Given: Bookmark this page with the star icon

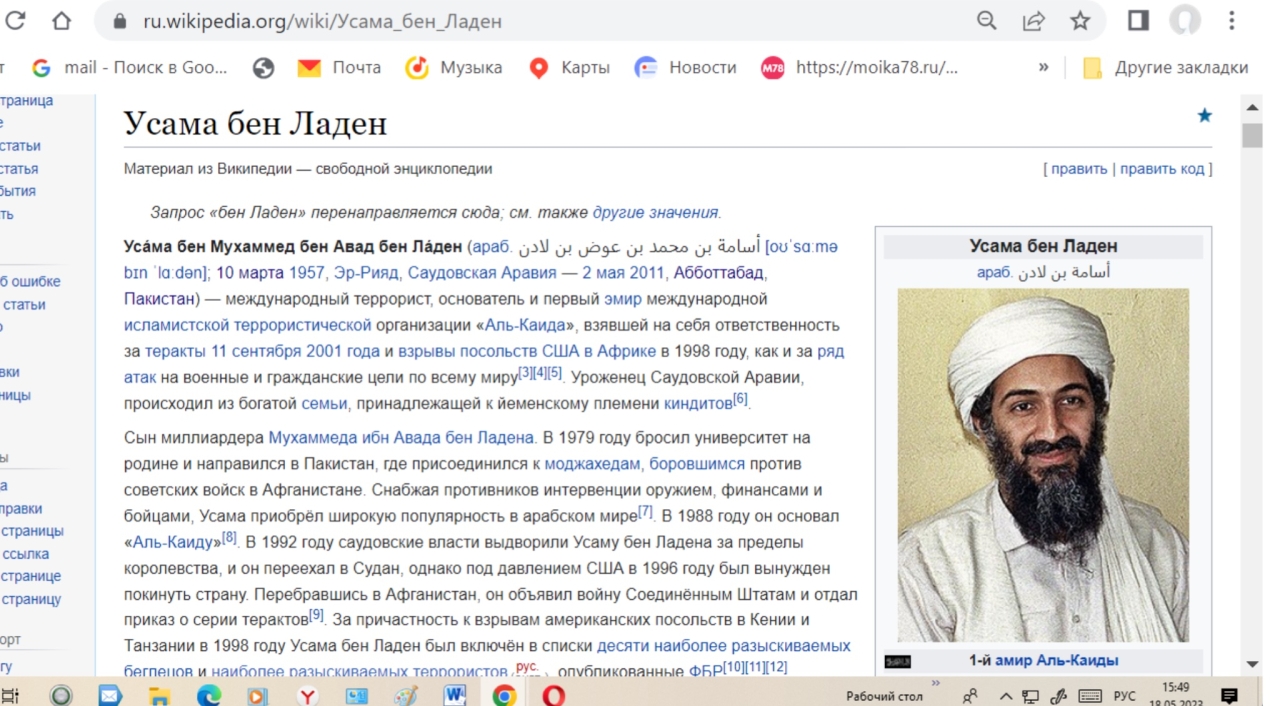Looking at the screenshot, I should pos(1080,20).
